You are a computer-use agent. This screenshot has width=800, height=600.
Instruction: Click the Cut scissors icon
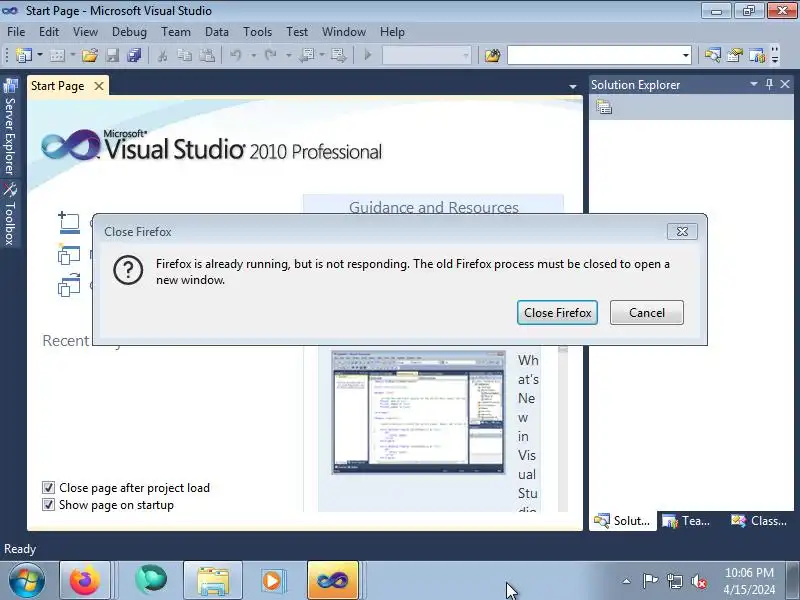(162, 55)
